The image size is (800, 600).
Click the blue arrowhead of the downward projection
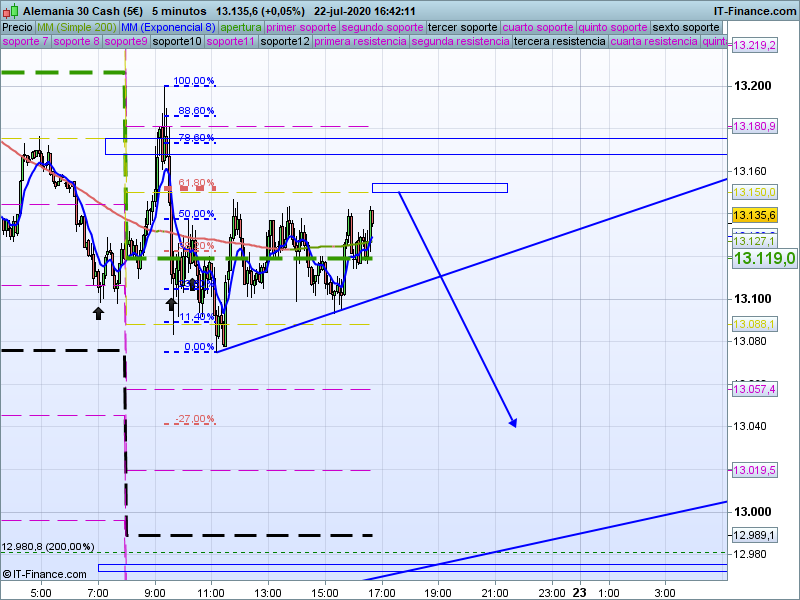coord(513,422)
